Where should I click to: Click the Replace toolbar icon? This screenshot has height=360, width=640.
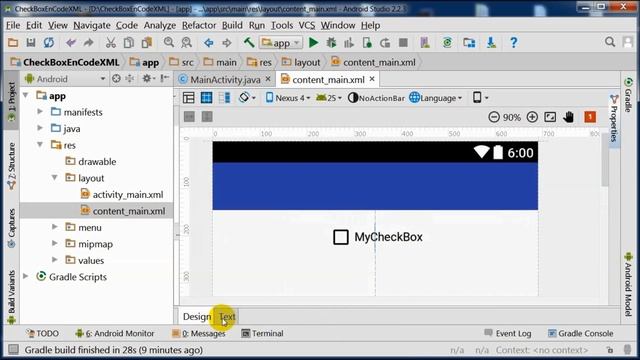187,42
